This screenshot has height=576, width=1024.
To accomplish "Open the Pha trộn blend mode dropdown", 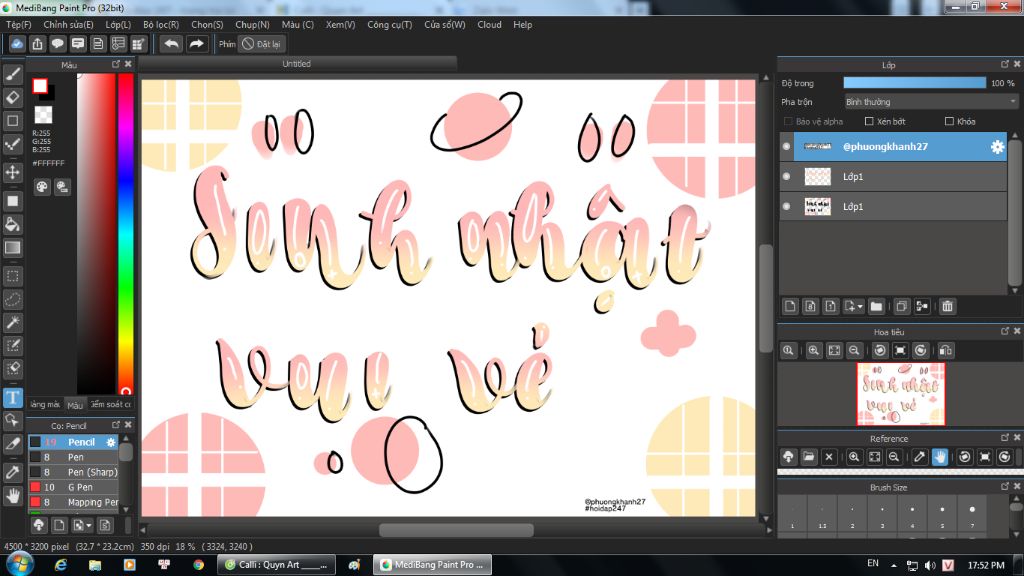I will (931, 102).
